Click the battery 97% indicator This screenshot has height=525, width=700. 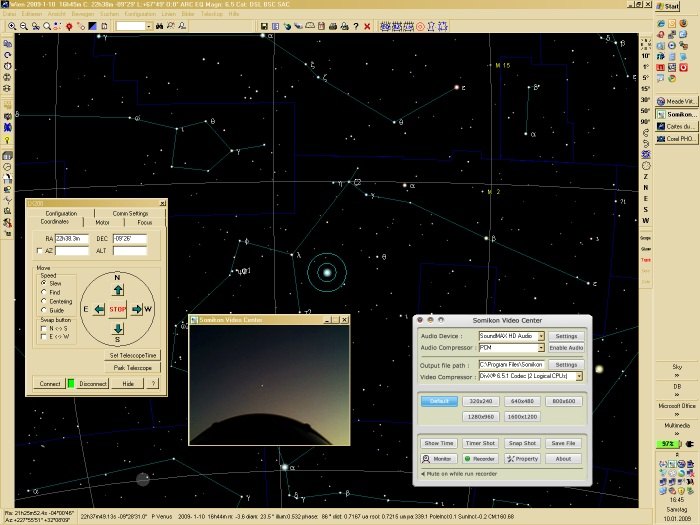(669, 444)
